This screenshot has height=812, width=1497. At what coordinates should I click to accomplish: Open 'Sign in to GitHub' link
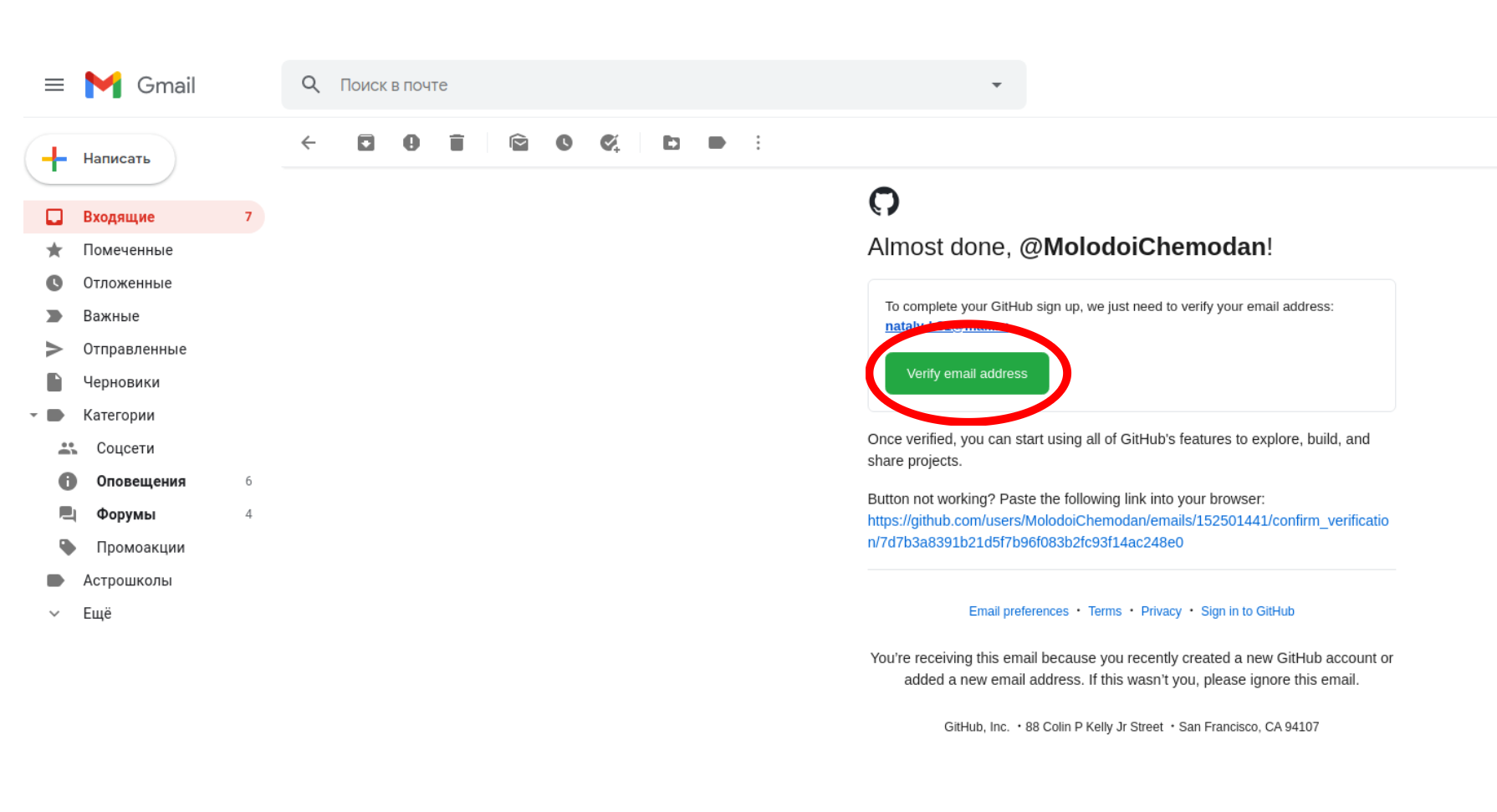pos(1248,611)
